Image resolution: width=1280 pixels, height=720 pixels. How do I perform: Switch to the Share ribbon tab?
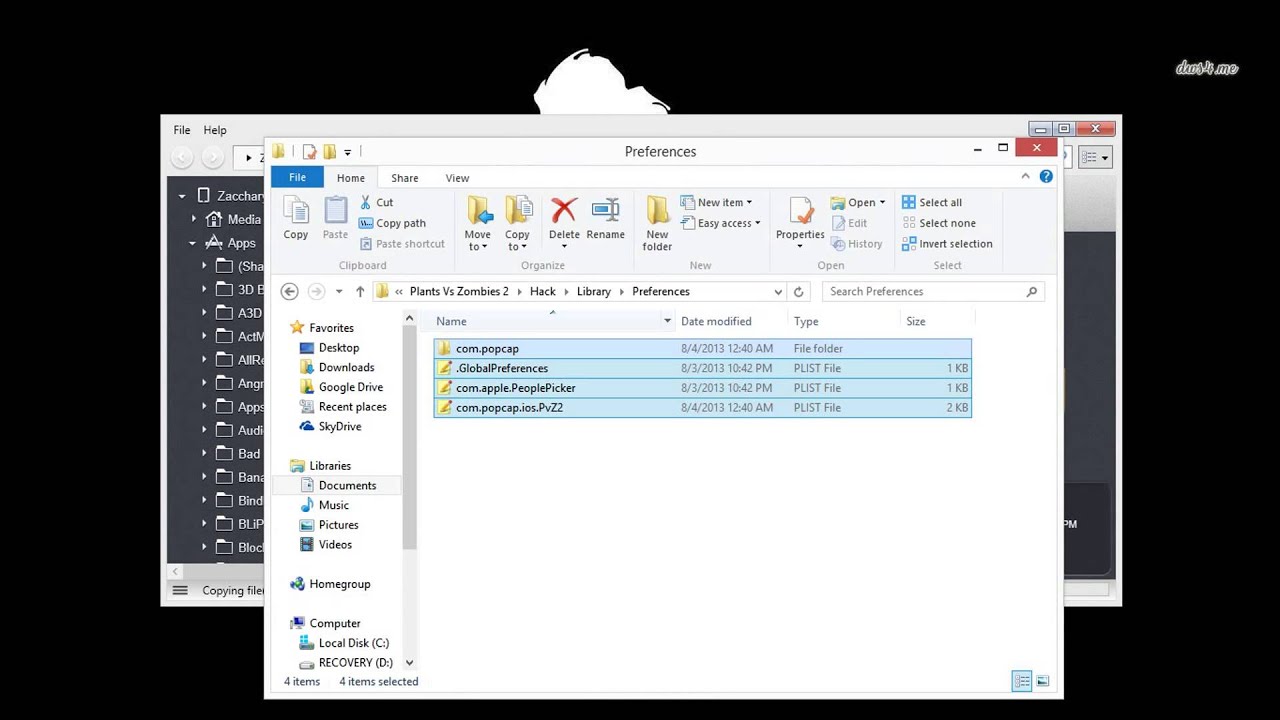405,178
